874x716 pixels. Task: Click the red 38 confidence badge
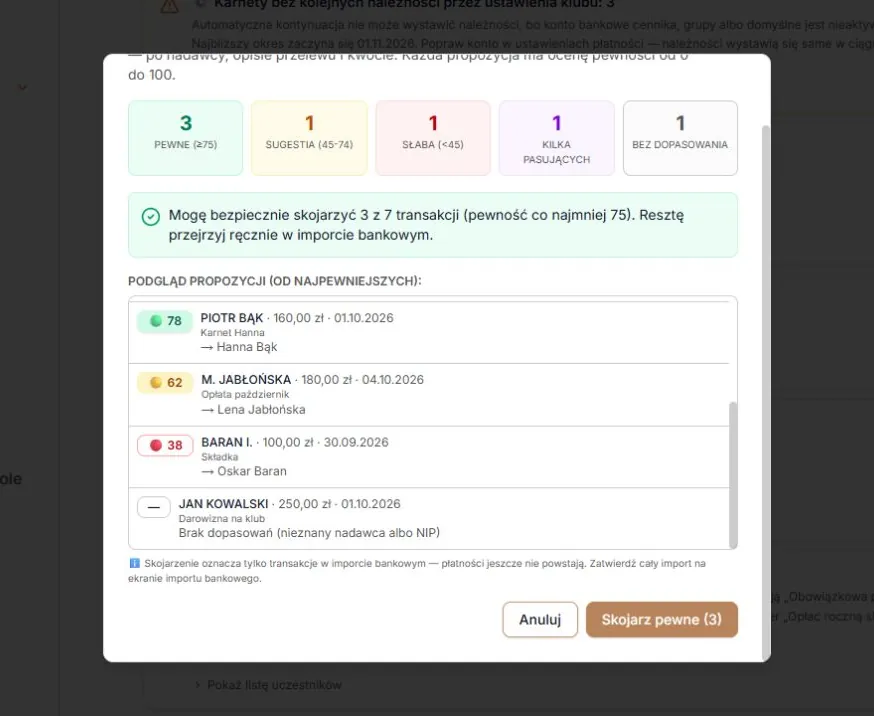click(165, 445)
